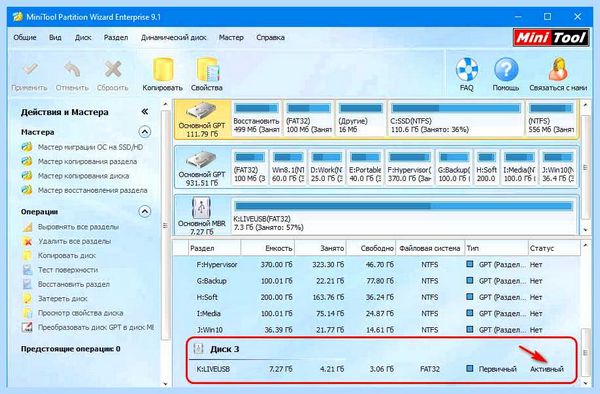Click Преобразовать диск GPT в диск MBR
The height and width of the screenshot is (394, 600).
pyautogui.click(x=96, y=327)
